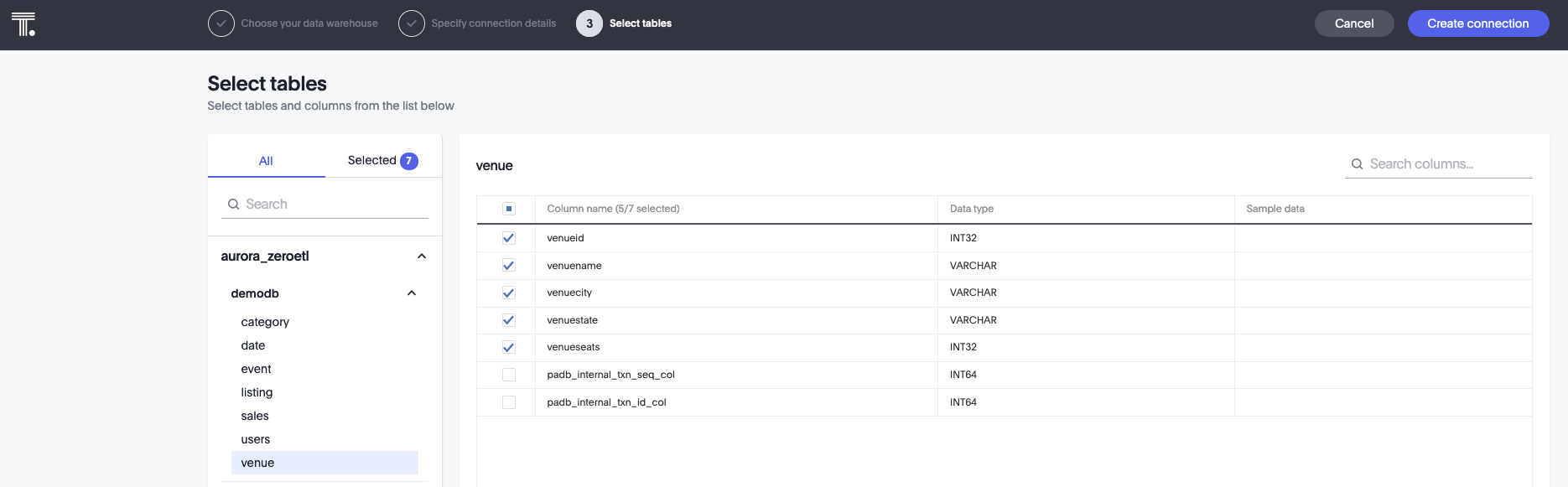Check the padb_internal_txn_seq_col checkbox
Viewport: 1568px width, 487px height.
click(509, 375)
